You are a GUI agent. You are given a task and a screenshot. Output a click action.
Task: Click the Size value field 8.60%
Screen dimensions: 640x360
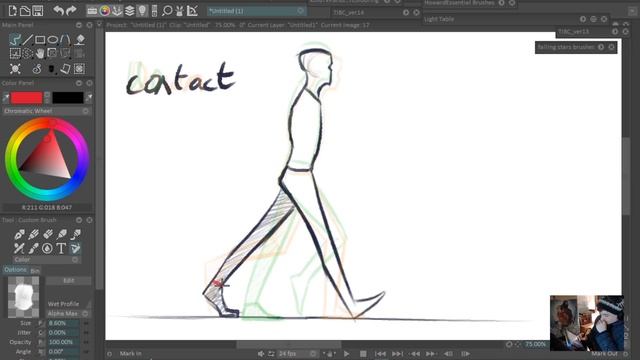click(63, 323)
